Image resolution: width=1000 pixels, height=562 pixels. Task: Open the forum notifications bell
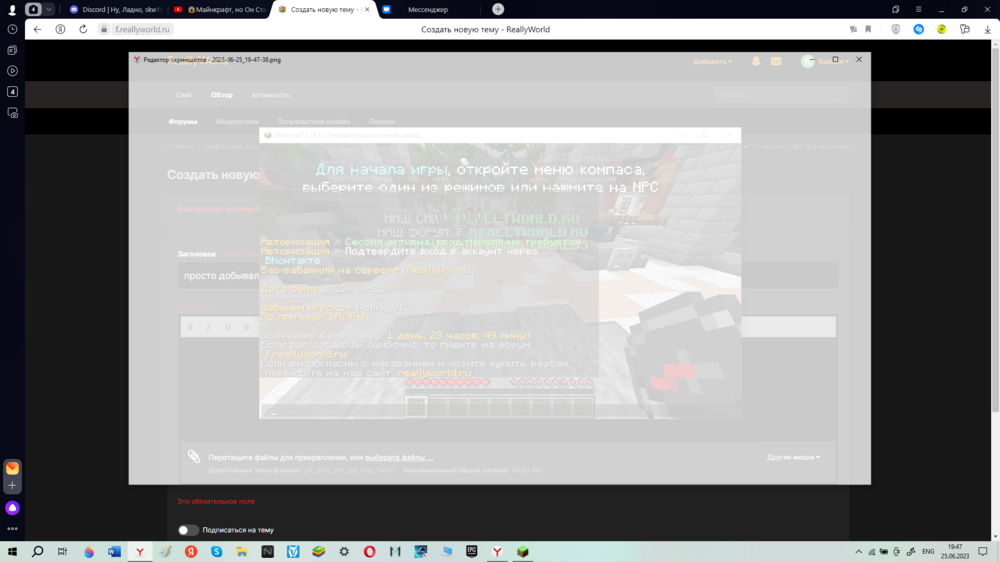click(x=756, y=61)
